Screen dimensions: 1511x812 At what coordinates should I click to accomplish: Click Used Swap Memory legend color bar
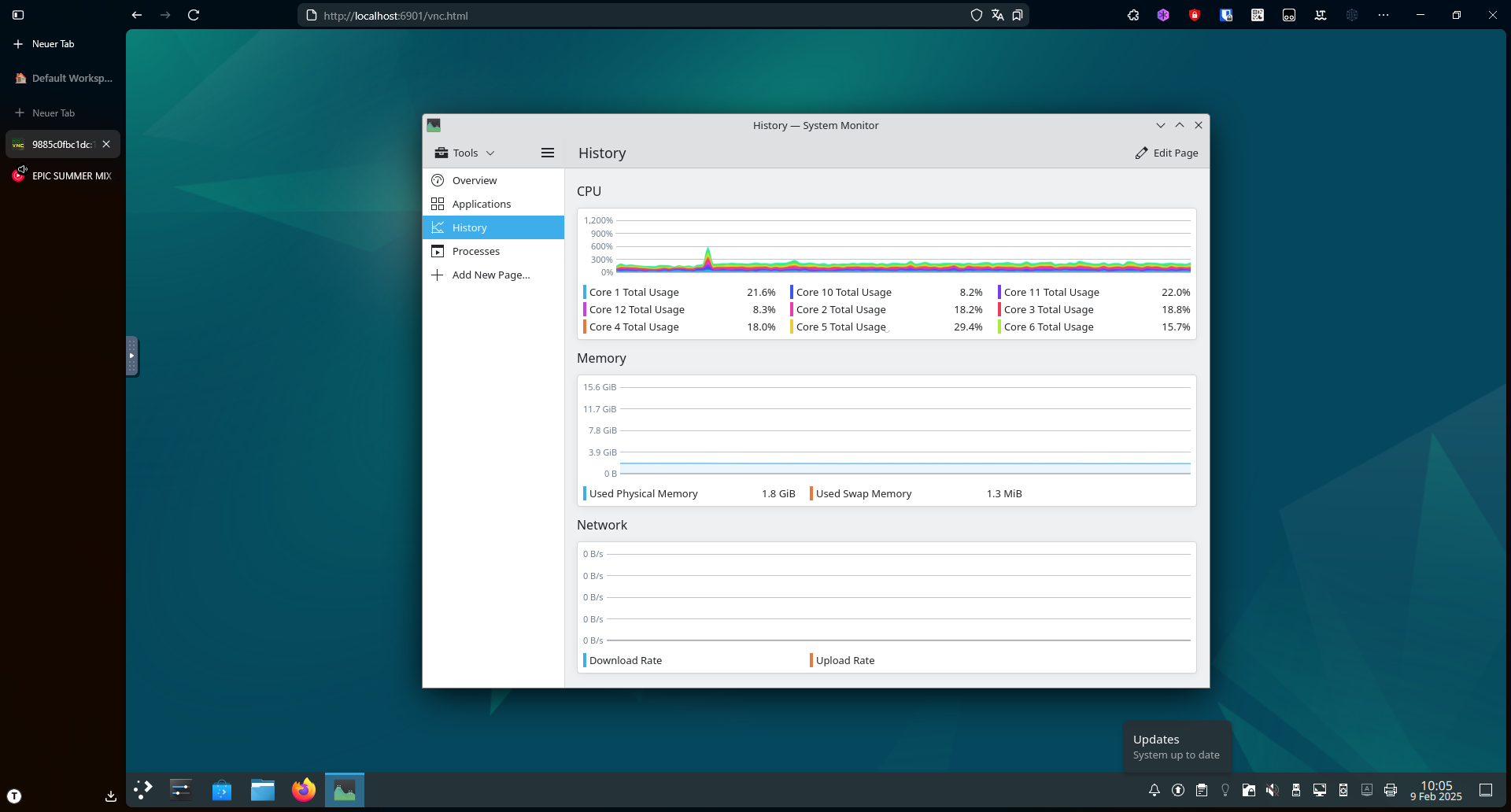coord(811,493)
